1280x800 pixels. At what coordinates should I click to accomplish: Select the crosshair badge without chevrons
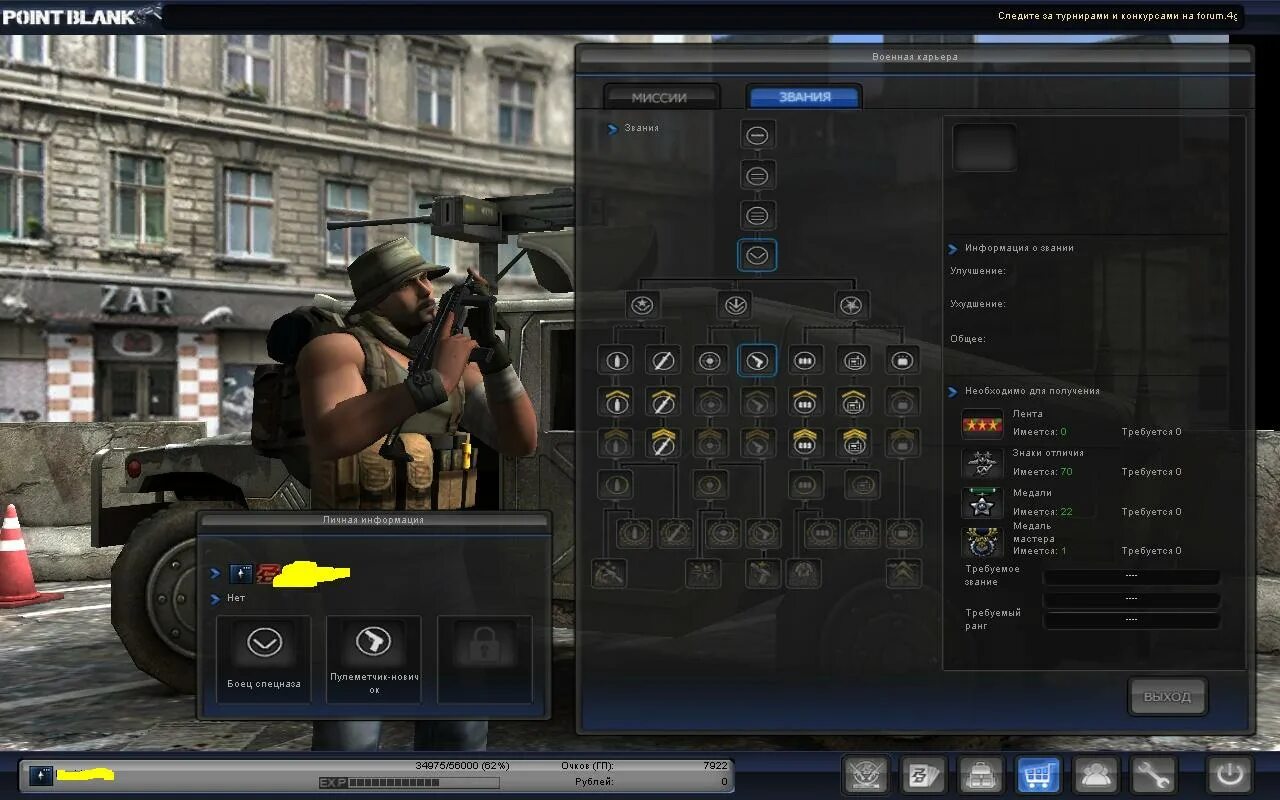[711, 360]
